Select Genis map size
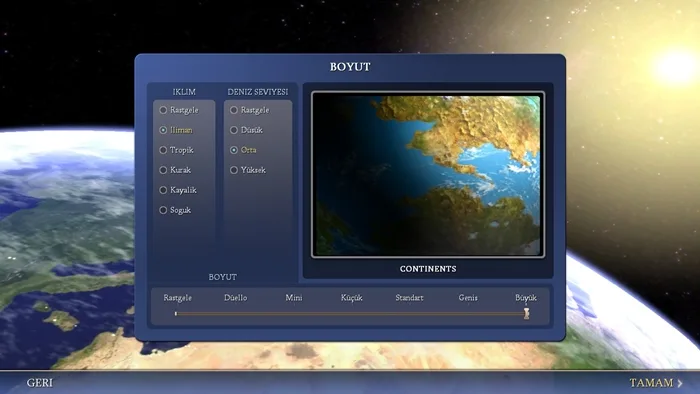700x394 pixels. tap(468, 298)
